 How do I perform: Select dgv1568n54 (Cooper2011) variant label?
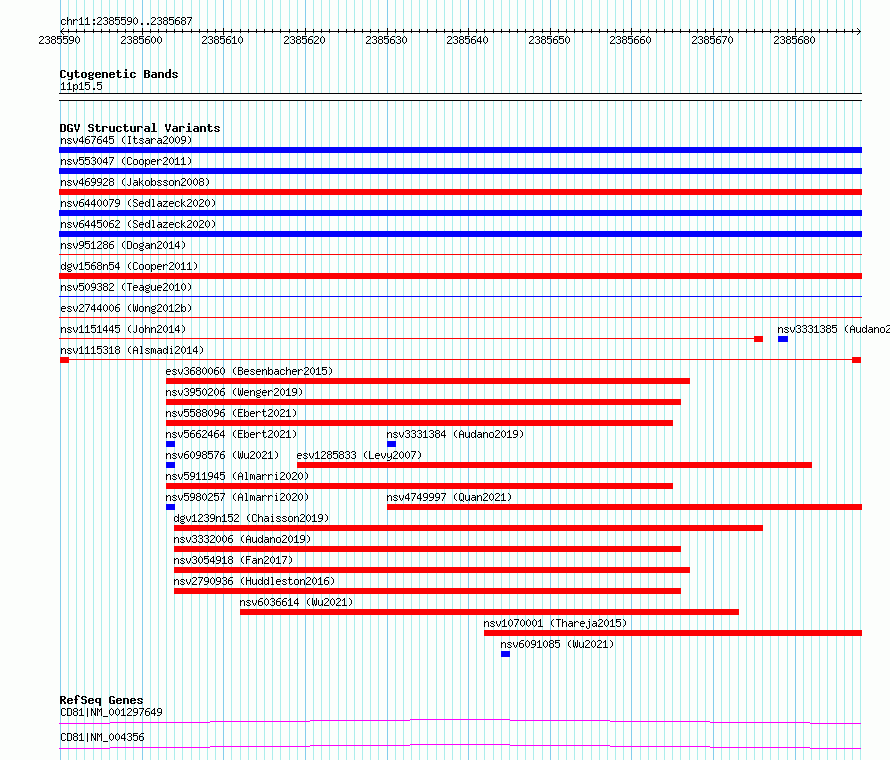(129, 266)
